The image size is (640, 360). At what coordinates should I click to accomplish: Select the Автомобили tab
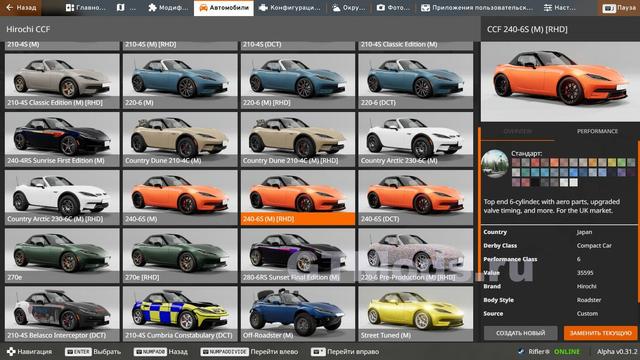224,8
